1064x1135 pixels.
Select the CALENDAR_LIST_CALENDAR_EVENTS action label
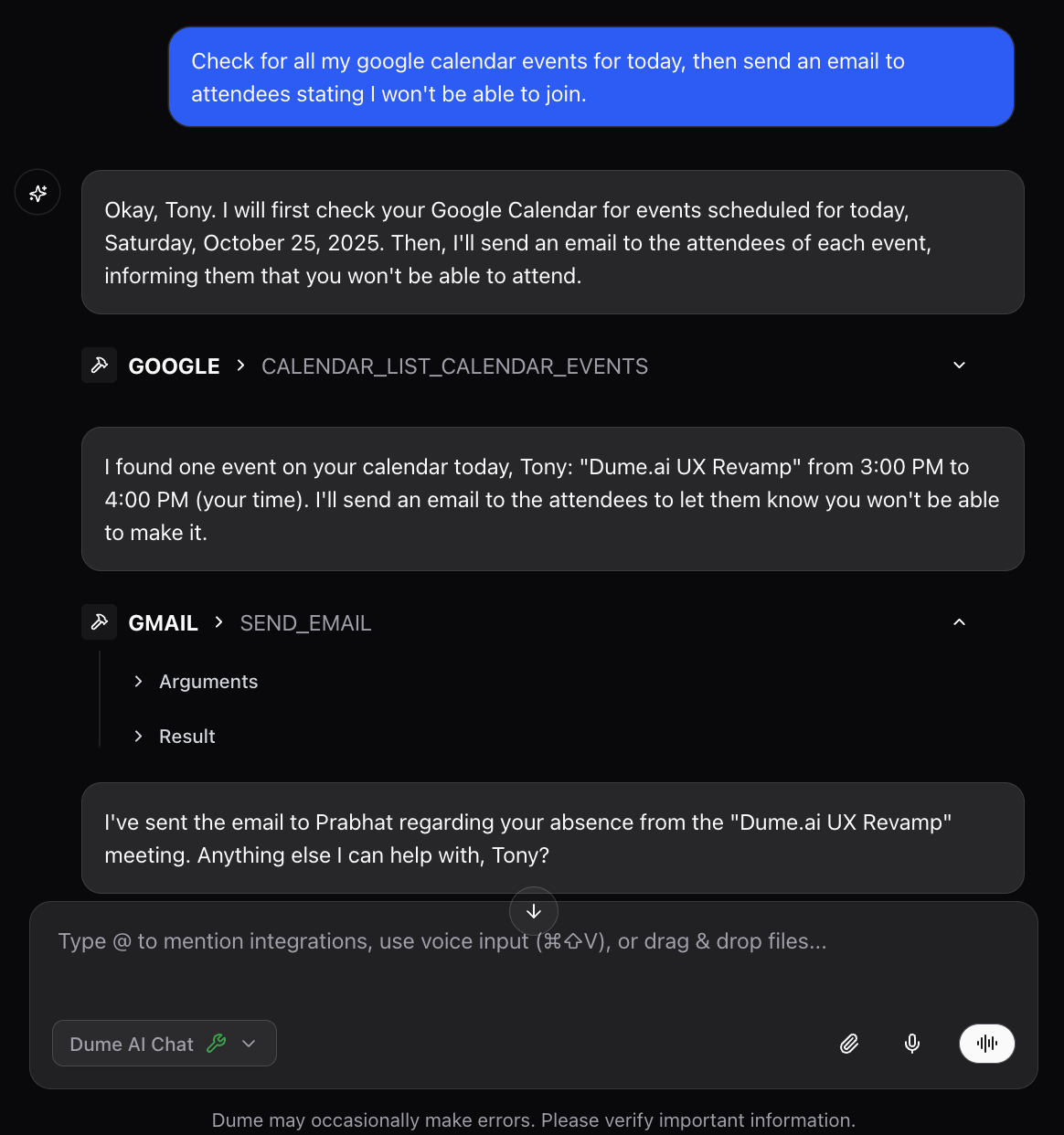(x=454, y=366)
